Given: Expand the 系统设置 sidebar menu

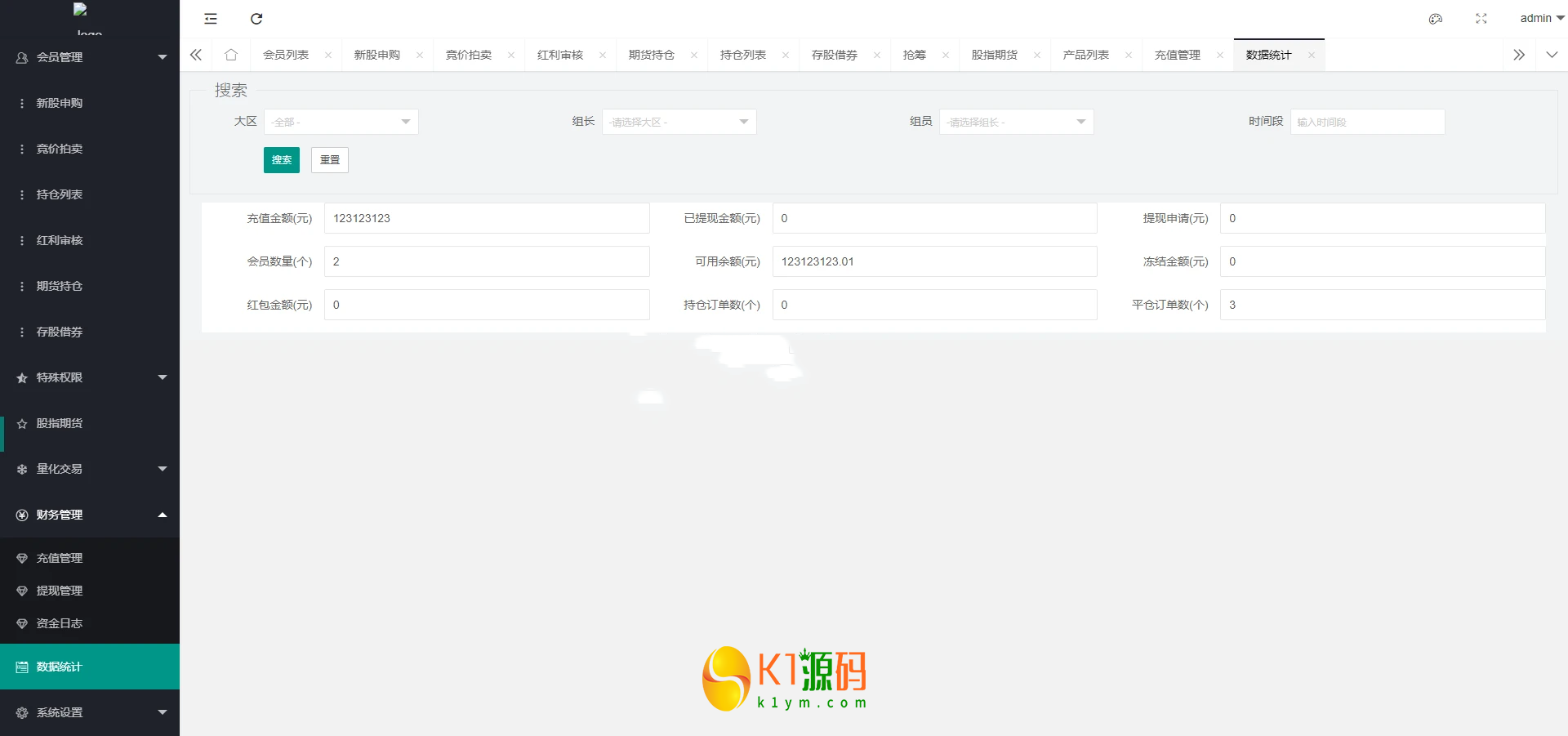Looking at the screenshot, I should coord(90,712).
